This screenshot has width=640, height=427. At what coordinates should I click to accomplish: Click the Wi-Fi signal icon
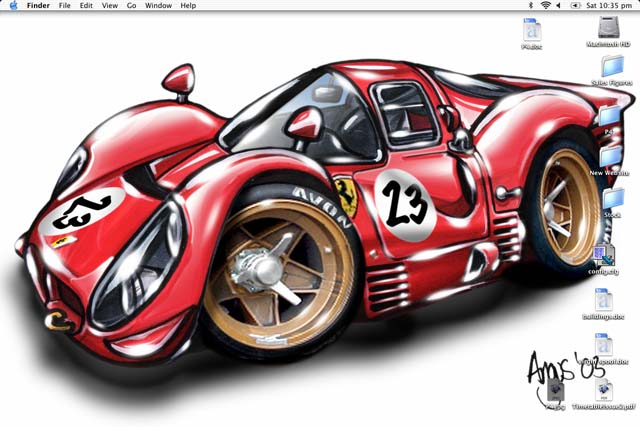(x=545, y=5)
